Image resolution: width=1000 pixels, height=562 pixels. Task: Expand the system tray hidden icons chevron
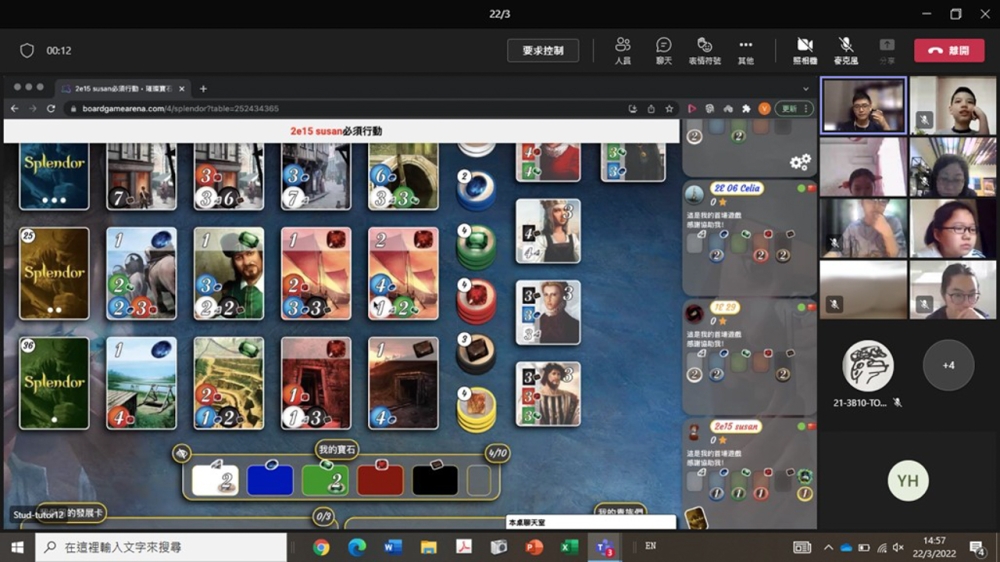tap(828, 547)
